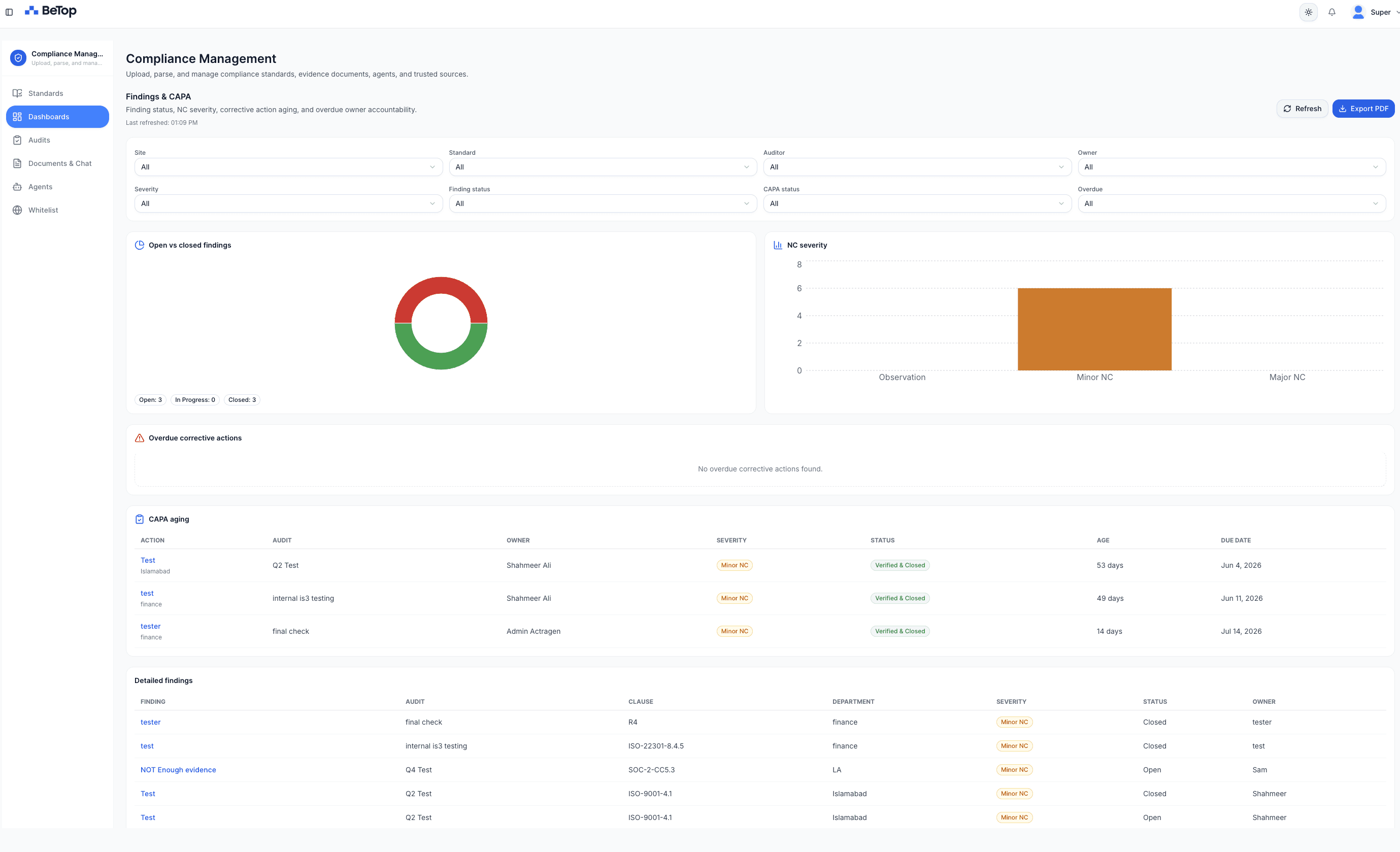This screenshot has height=852, width=1400.
Task: Open the tester finding in Detailed findings
Action: click(151, 722)
